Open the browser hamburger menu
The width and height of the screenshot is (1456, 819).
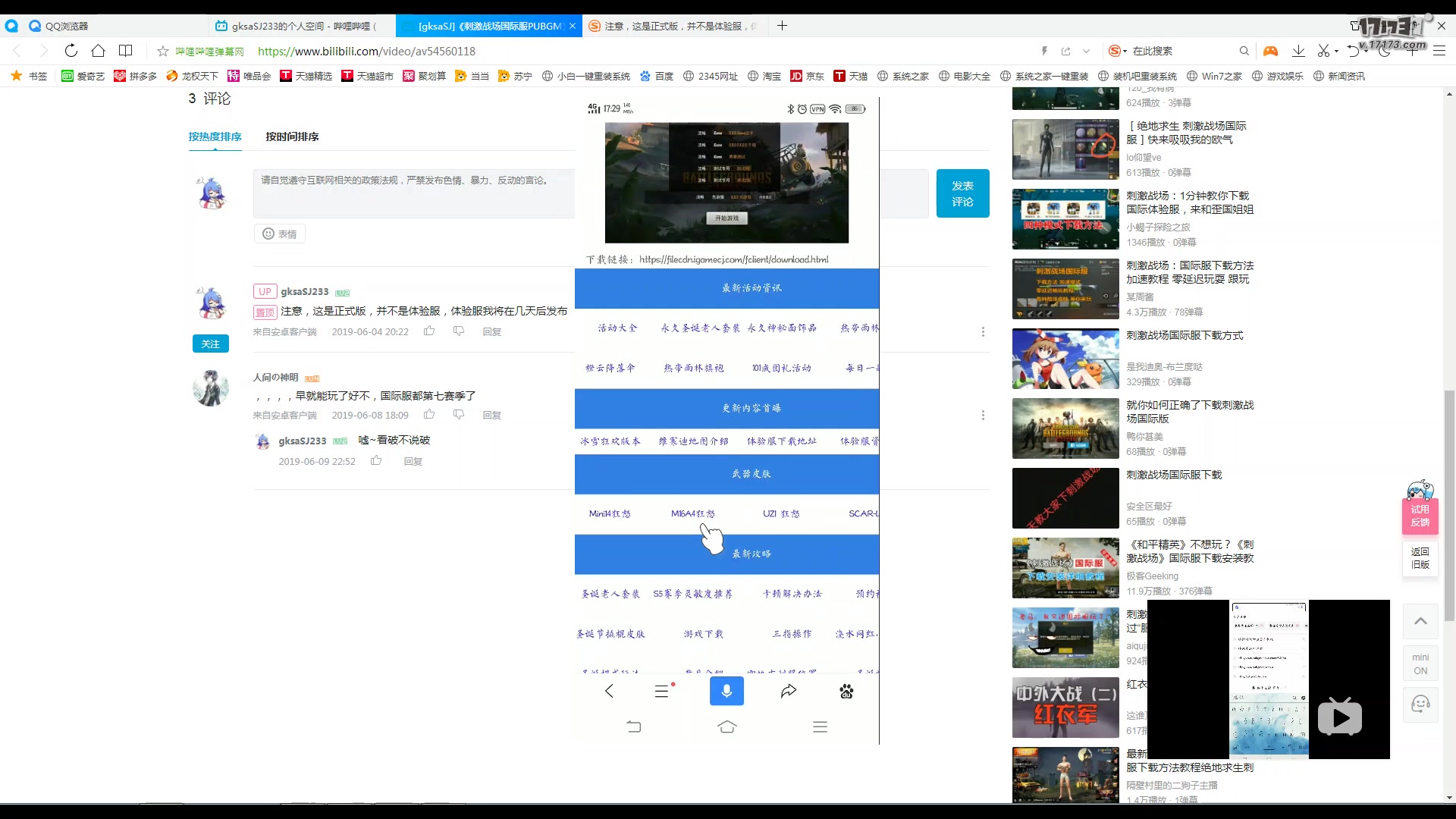click(x=1439, y=51)
